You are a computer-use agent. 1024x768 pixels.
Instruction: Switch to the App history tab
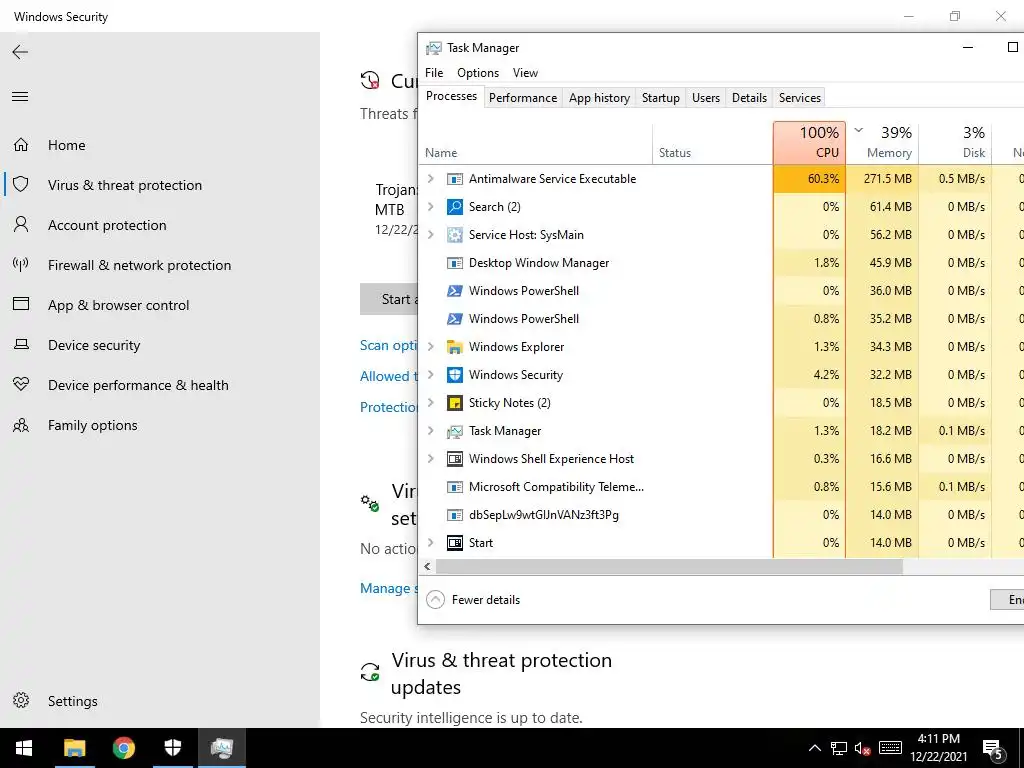(599, 98)
